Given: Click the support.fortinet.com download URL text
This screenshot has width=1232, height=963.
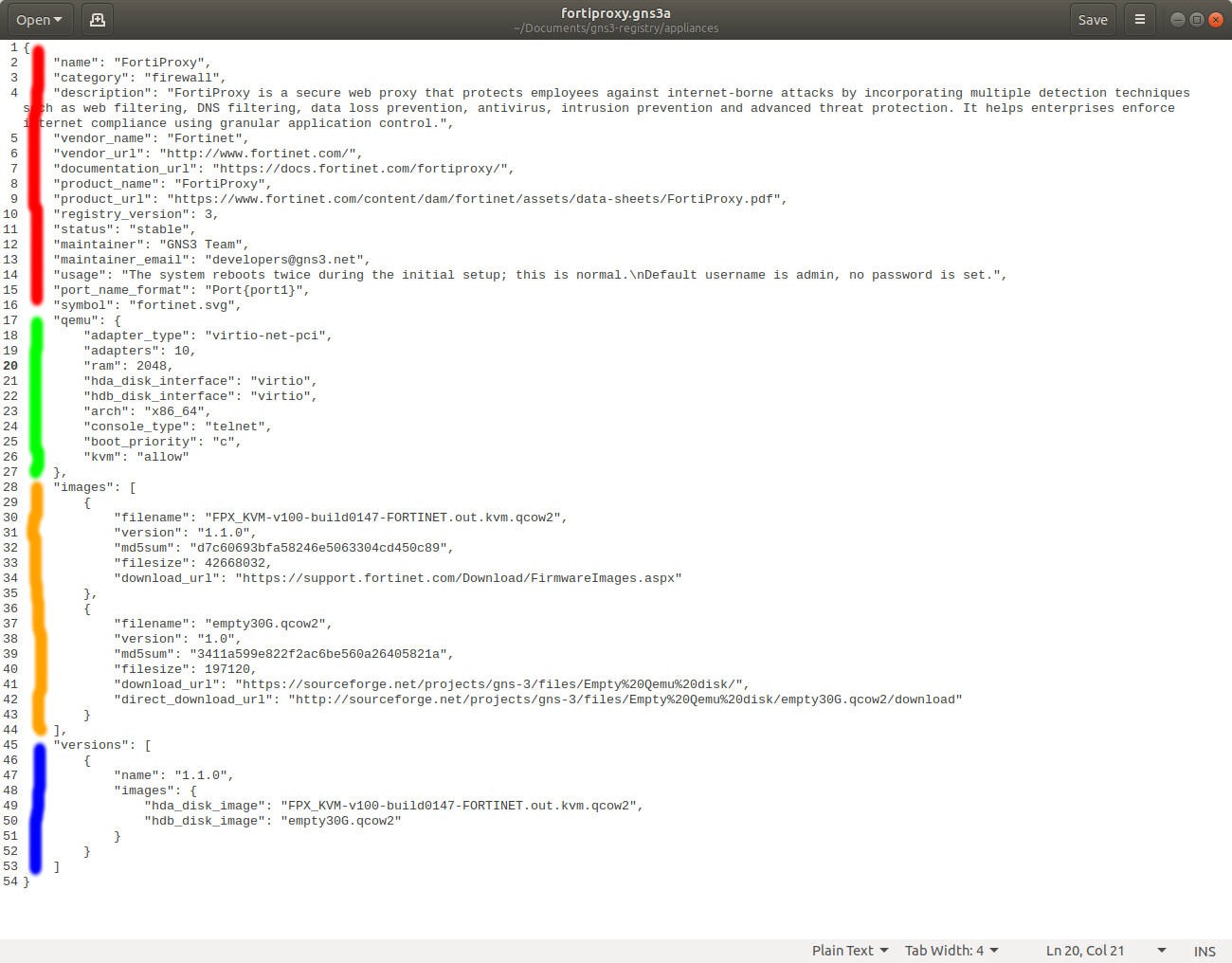Looking at the screenshot, I should coord(461,578).
